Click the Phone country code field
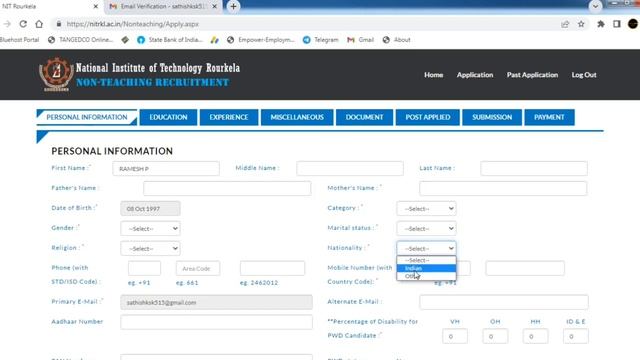The width and height of the screenshot is (640, 360). [x=144, y=269]
